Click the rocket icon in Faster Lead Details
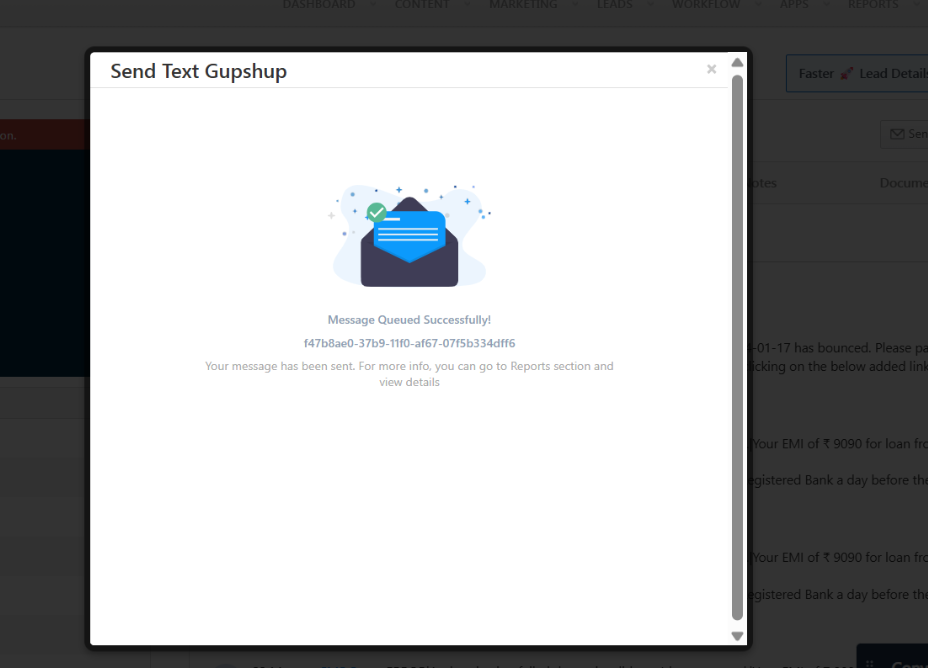The width and height of the screenshot is (928, 668). click(847, 73)
